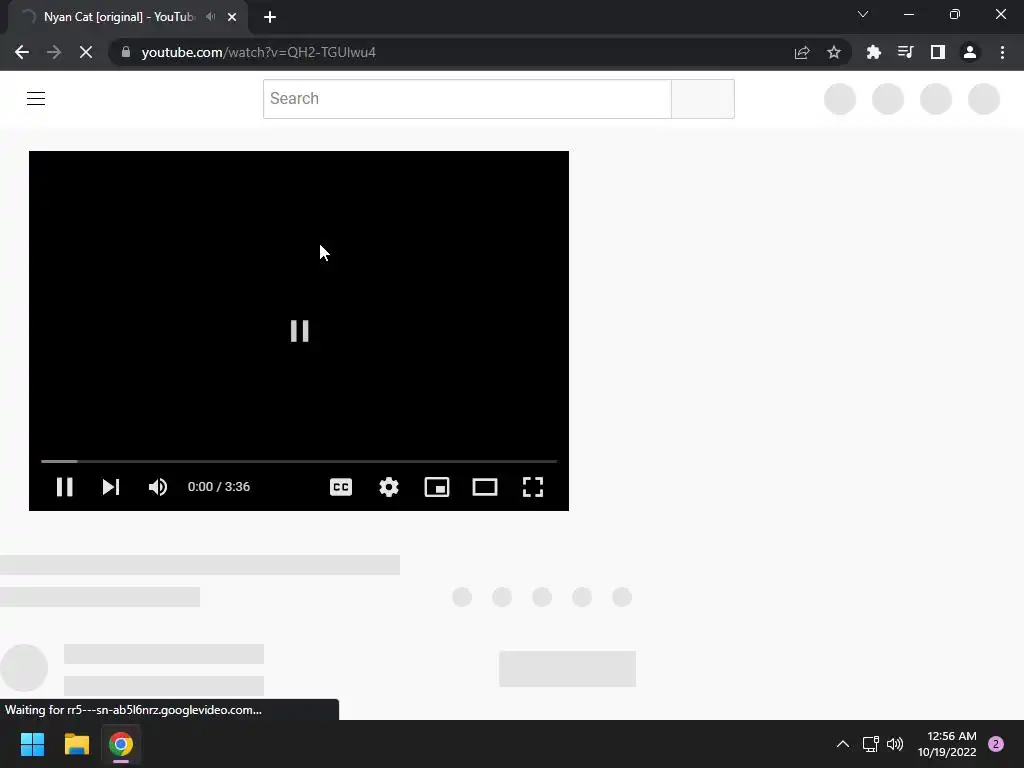This screenshot has height=768, width=1024.
Task: Click the center pause overlay in video
Action: [300, 331]
